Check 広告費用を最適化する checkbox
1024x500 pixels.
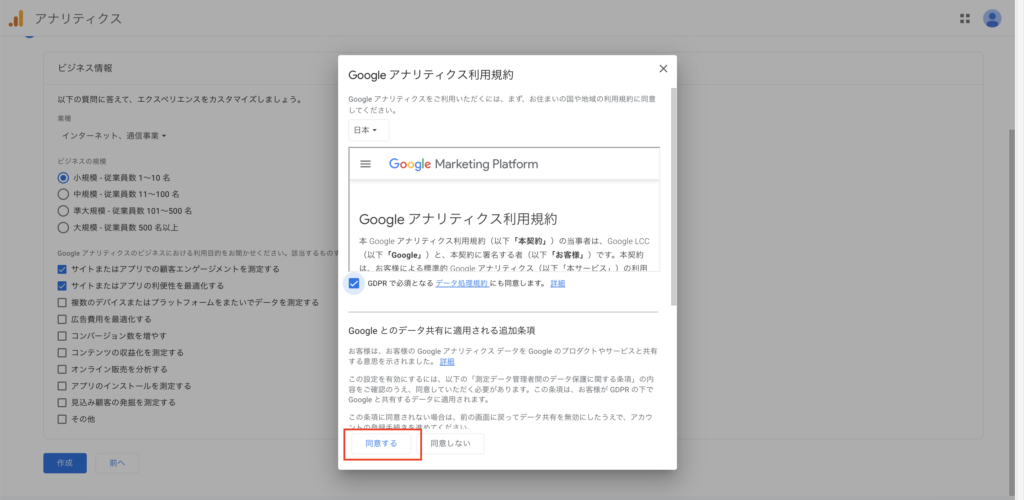coord(62,319)
